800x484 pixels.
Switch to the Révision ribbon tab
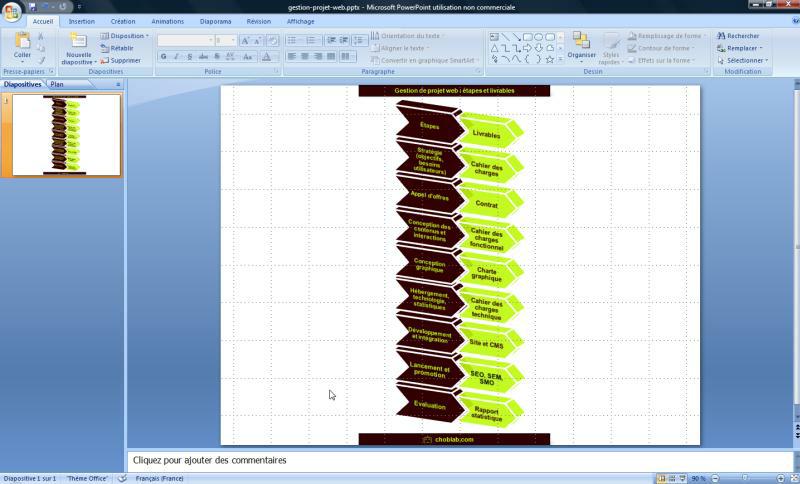coord(259,21)
